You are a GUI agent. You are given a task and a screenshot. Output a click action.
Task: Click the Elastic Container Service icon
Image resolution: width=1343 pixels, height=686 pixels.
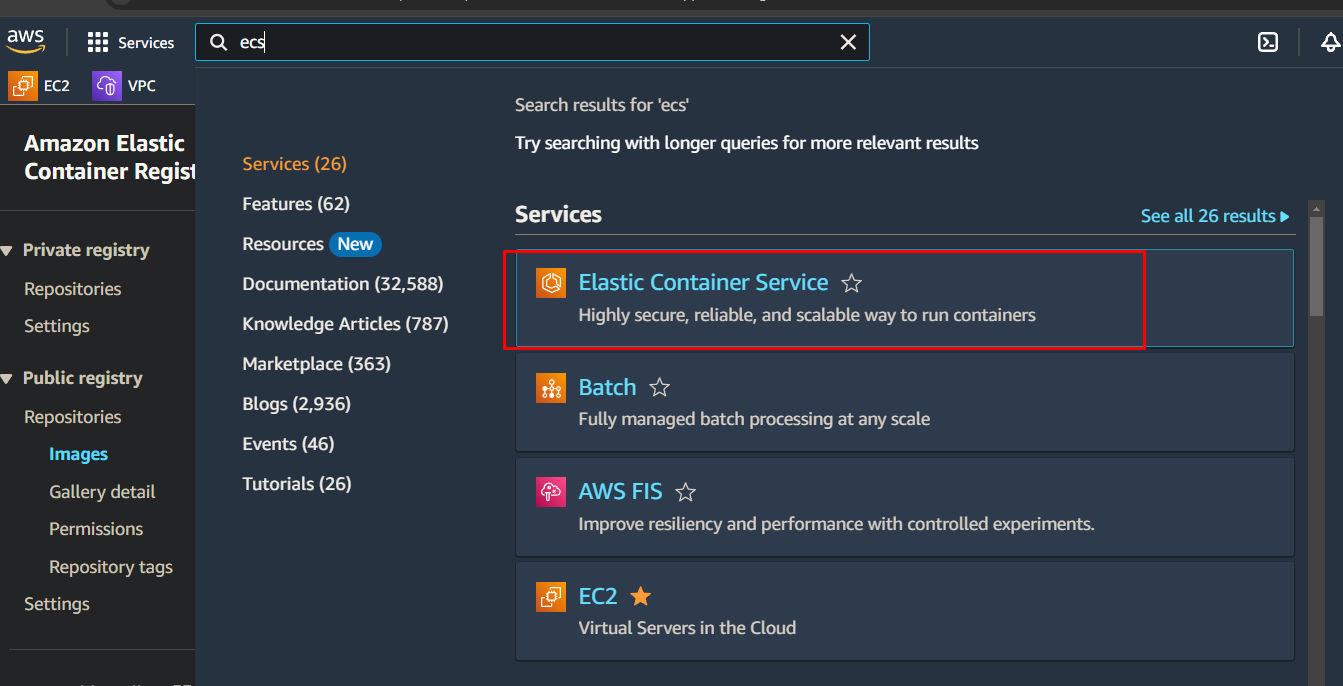pyautogui.click(x=550, y=283)
